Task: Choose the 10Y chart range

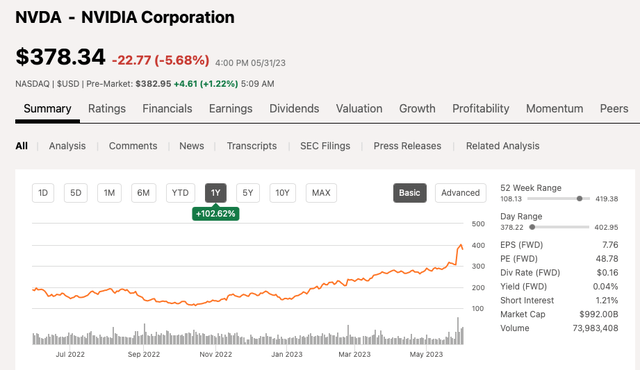Action: coord(282,193)
